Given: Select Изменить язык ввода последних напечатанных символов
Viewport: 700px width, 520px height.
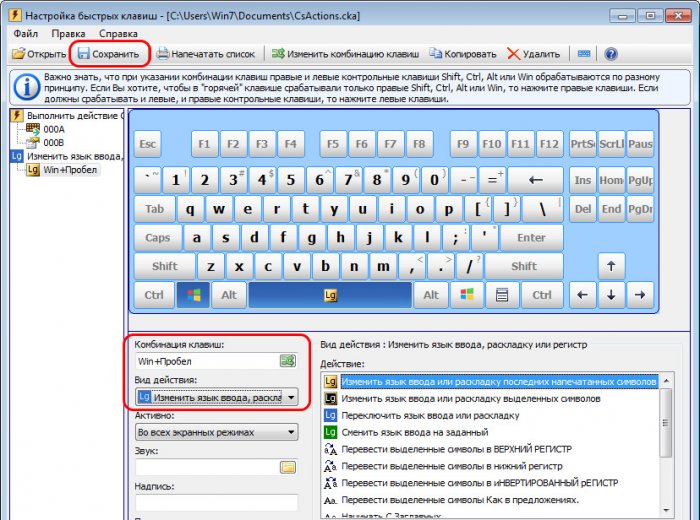Looking at the screenshot, I should point(490,382).
